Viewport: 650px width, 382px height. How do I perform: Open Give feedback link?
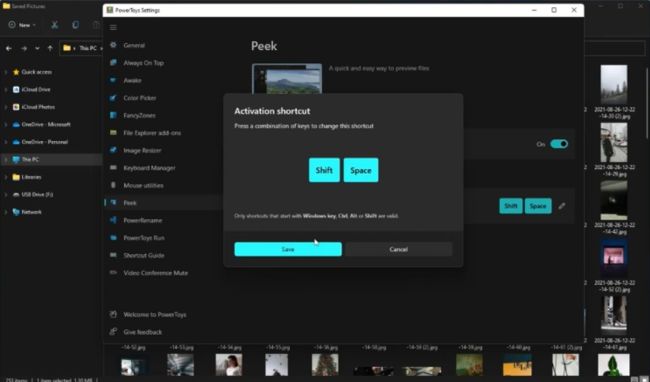(x=143, y=332)
